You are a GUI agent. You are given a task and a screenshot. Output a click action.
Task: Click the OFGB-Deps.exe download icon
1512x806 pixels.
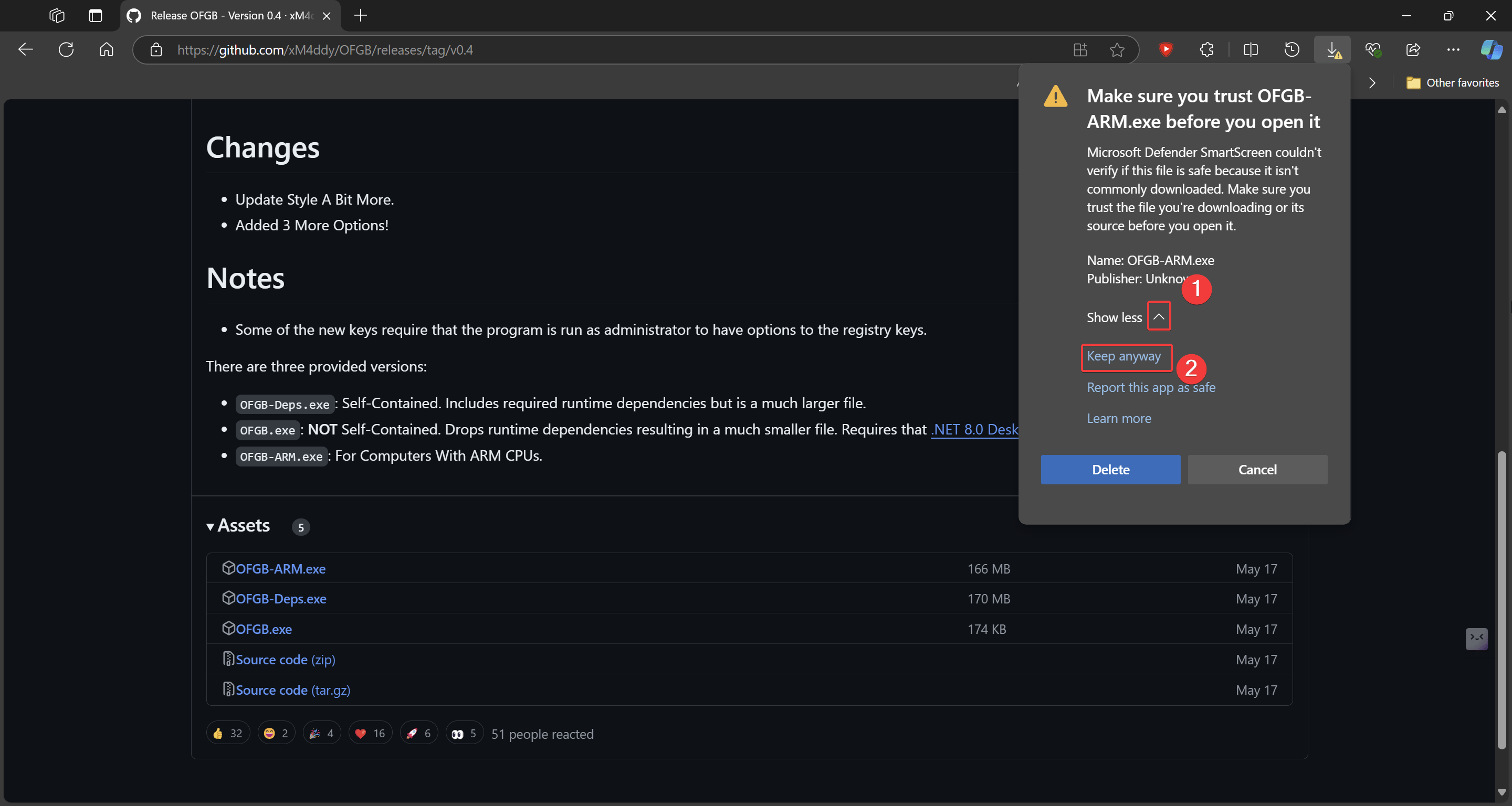click(228, 598)
